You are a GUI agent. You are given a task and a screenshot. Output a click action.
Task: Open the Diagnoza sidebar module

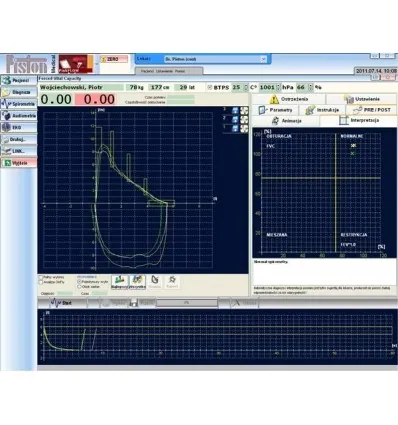click(19, 92)
